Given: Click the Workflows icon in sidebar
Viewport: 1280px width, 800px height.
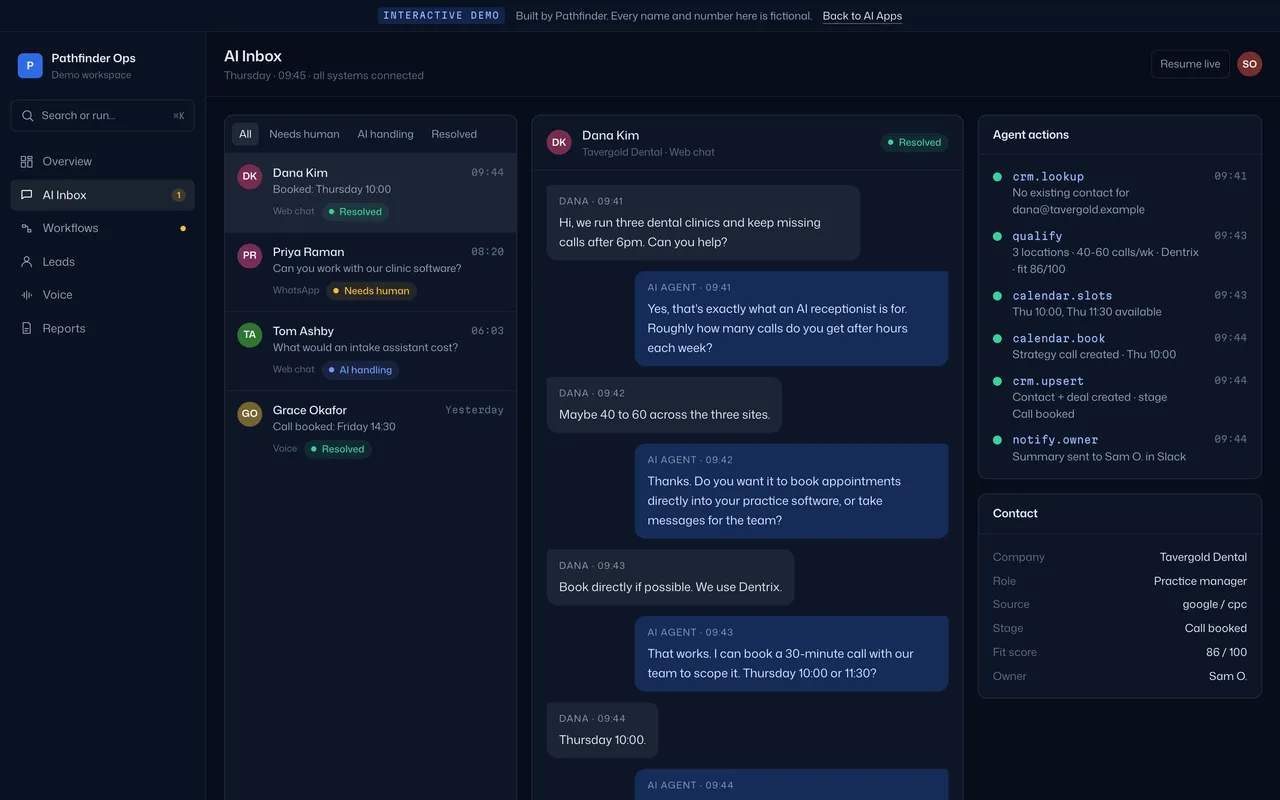Looking at the screenshot, I should coord(27,228).
